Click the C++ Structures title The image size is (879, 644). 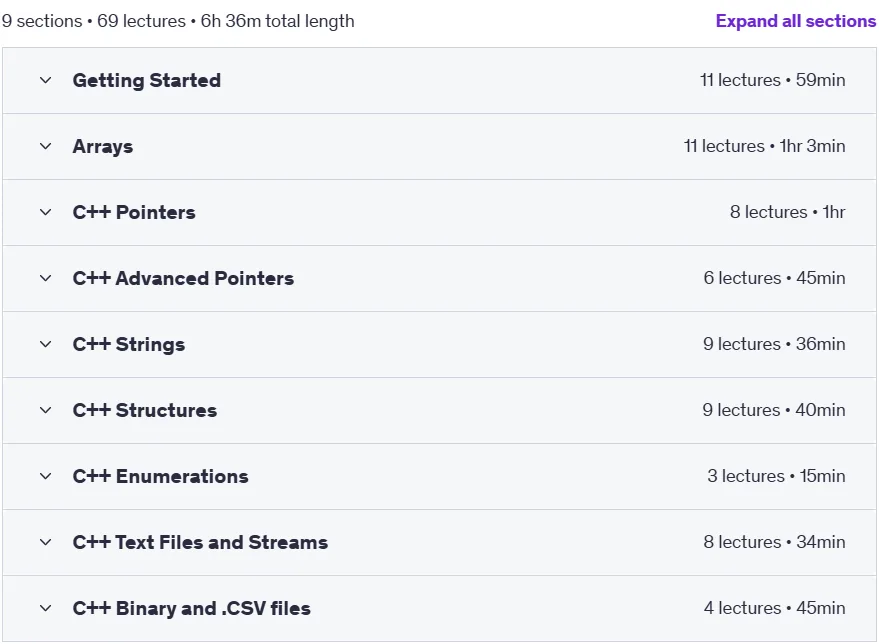click(x=145, y=410)
